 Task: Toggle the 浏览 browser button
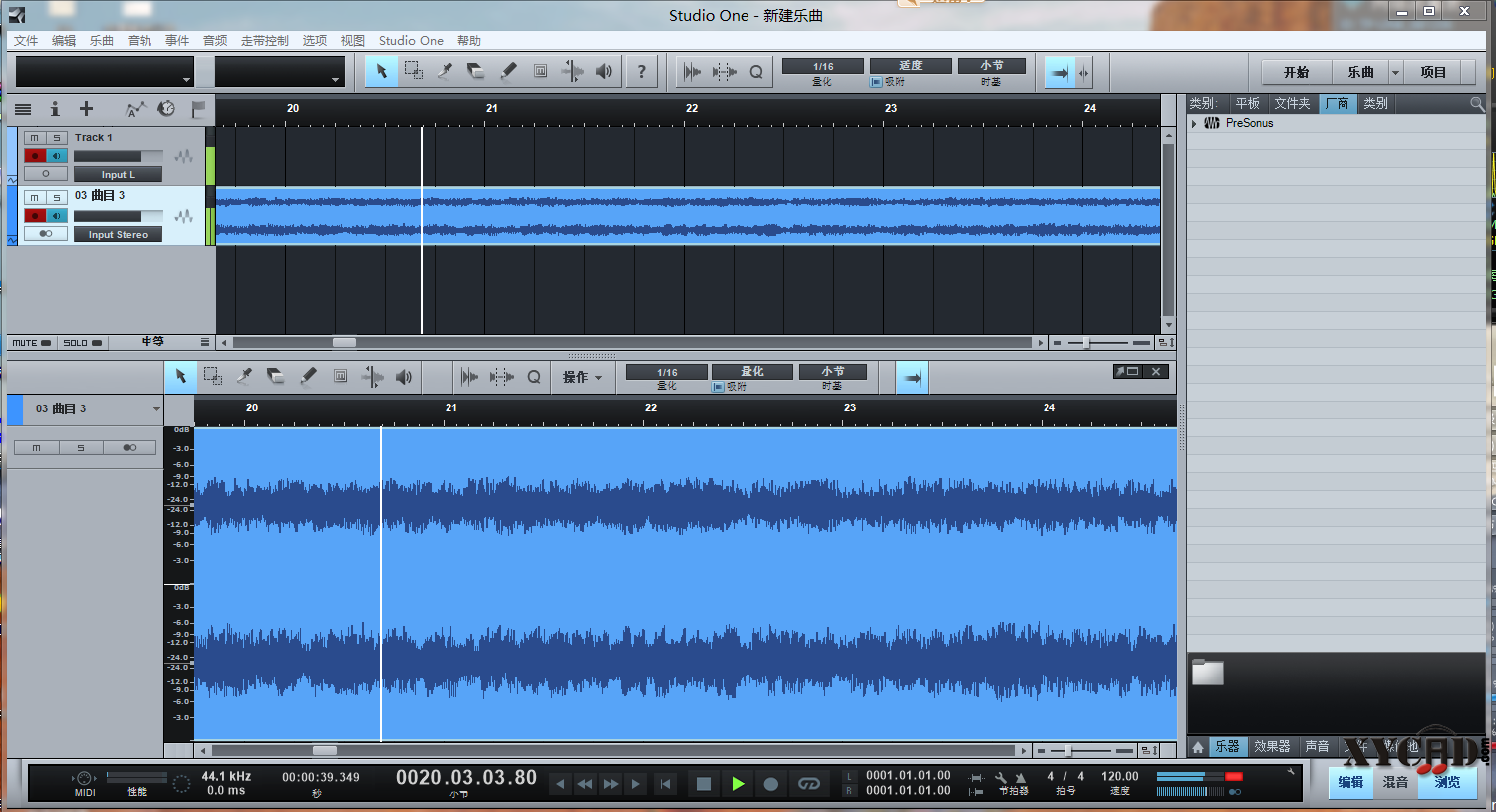click(1447, 782)
